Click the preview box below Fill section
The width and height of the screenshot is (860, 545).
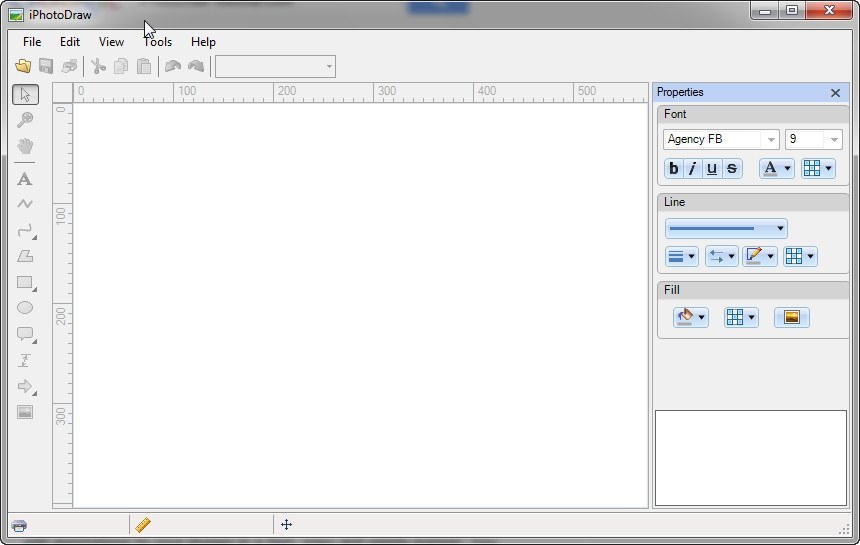click(x=751, y=458)
